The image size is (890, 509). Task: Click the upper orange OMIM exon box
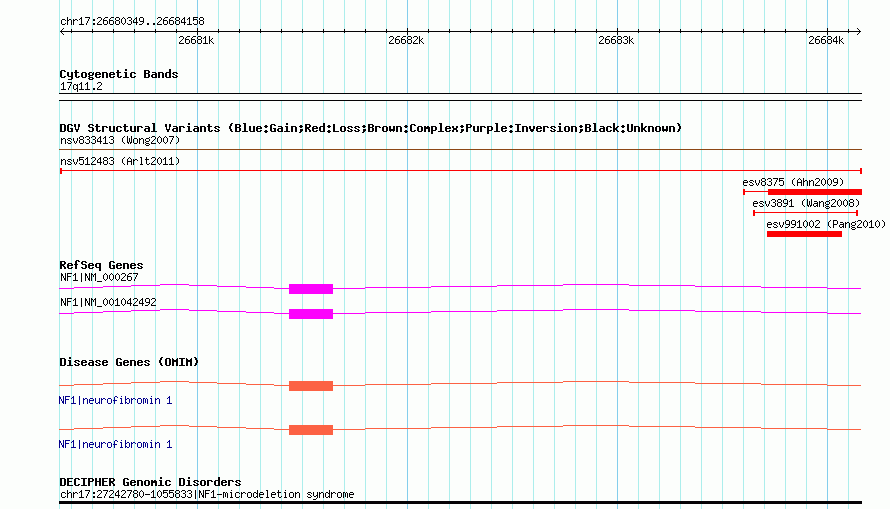point(311,386)
